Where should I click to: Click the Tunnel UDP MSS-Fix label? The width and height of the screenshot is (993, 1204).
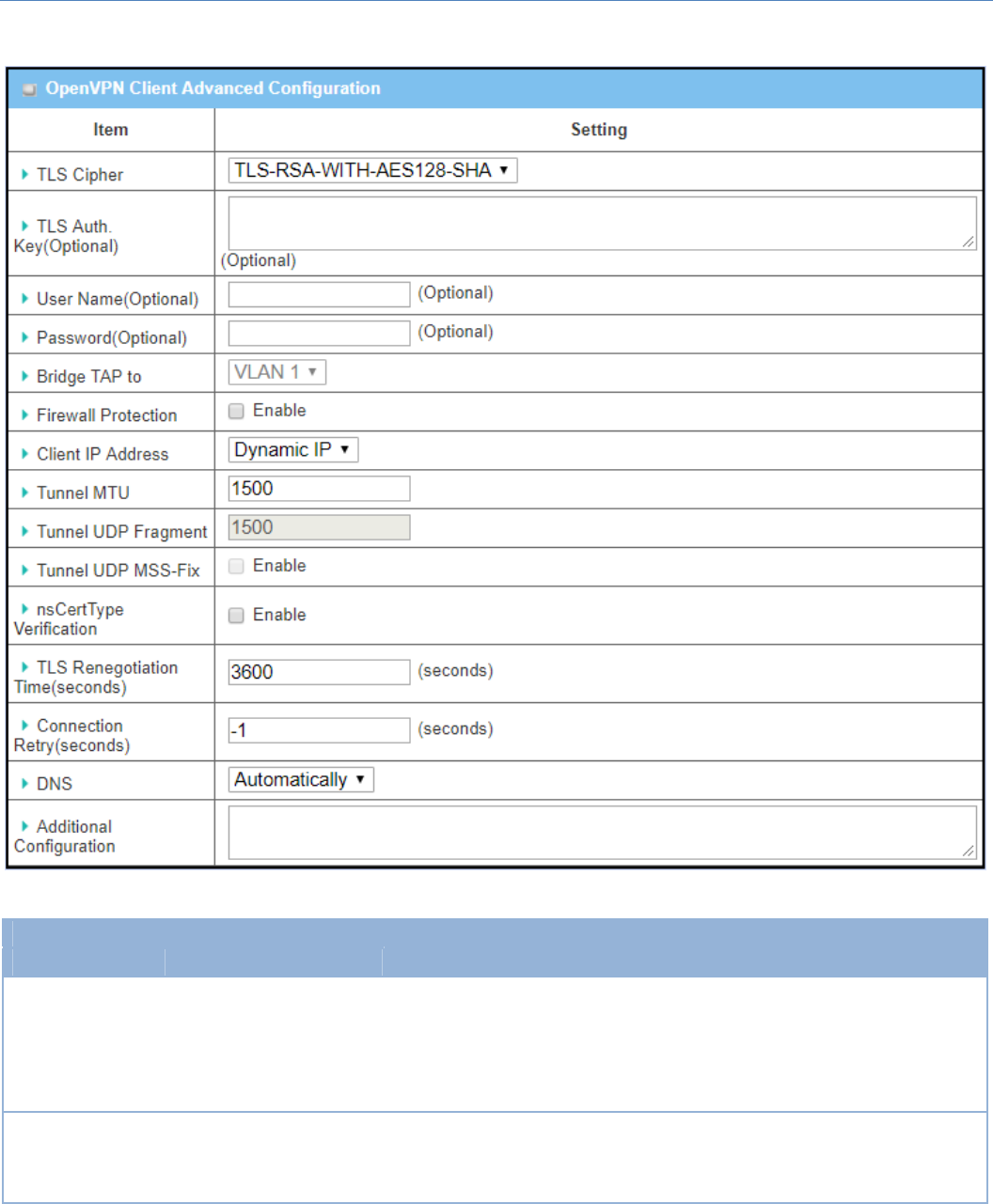(118, 571)
